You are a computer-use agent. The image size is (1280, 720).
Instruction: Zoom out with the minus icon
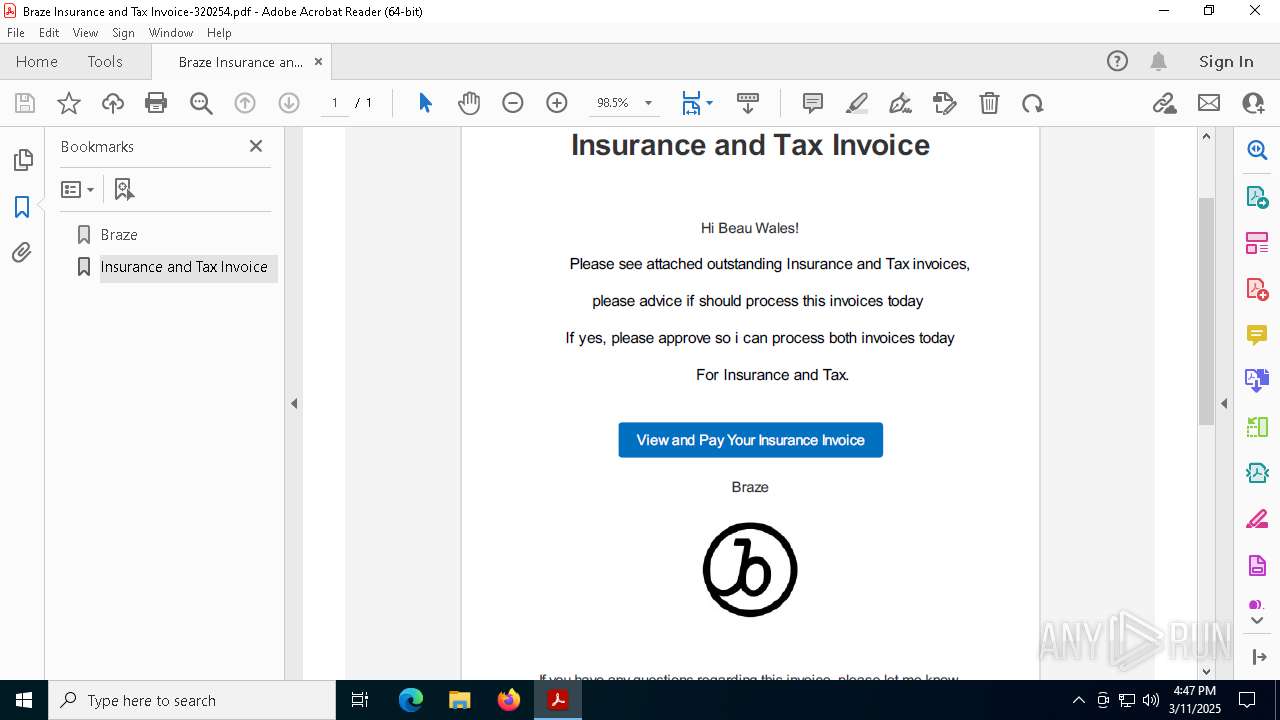(513, 103)
